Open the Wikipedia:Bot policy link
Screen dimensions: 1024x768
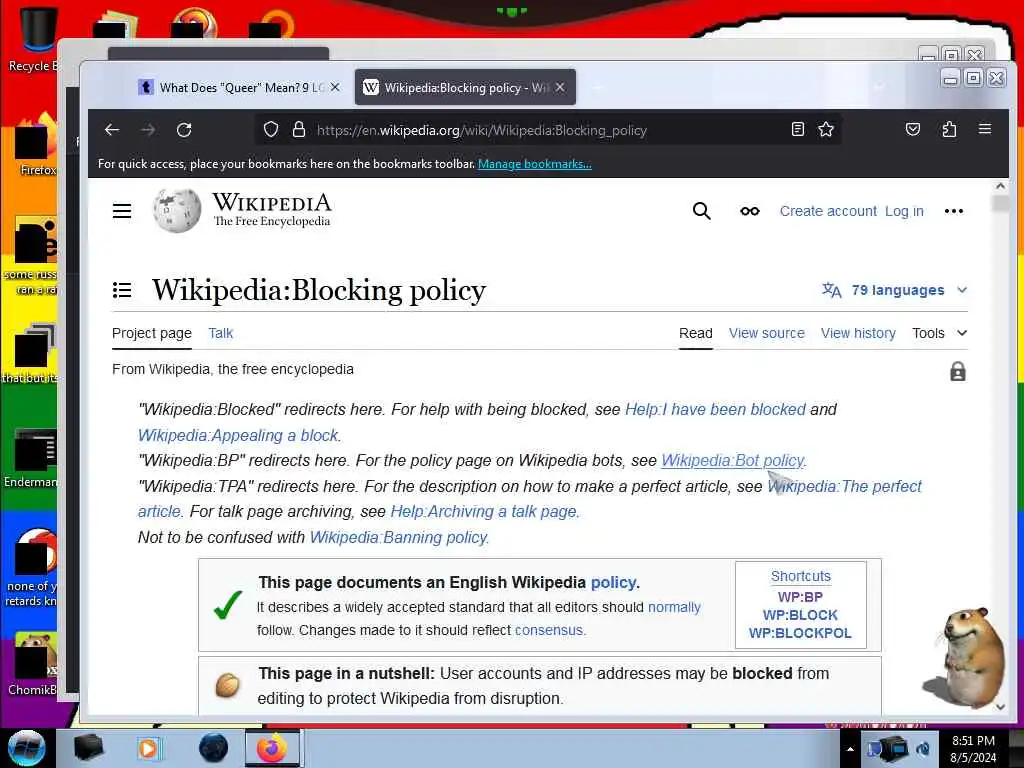pos(733,460)
